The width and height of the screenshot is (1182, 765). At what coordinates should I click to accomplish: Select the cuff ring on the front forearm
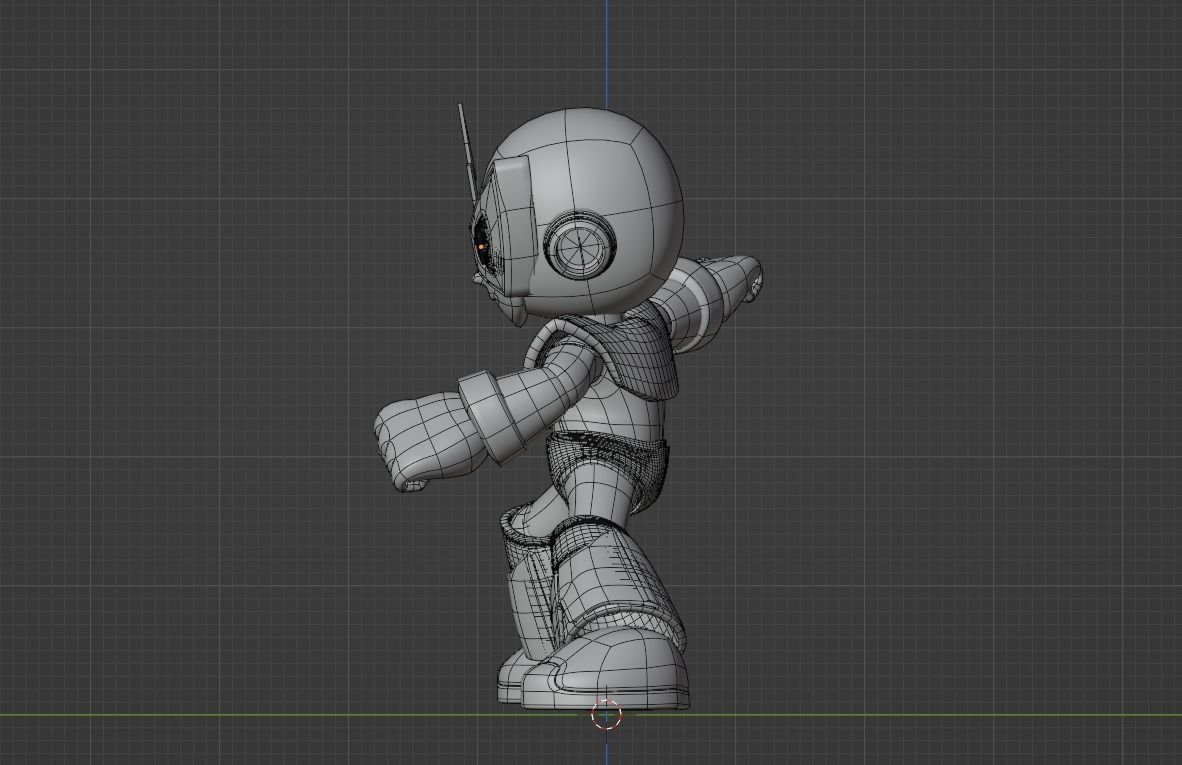click(493, 417)
